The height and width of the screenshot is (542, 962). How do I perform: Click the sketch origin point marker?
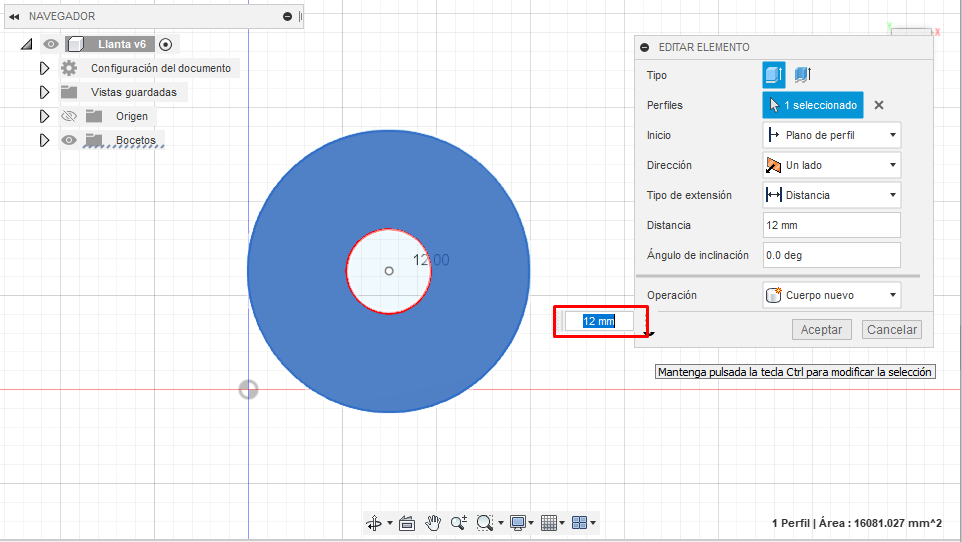pyautogui.click(x=248, y=389)
